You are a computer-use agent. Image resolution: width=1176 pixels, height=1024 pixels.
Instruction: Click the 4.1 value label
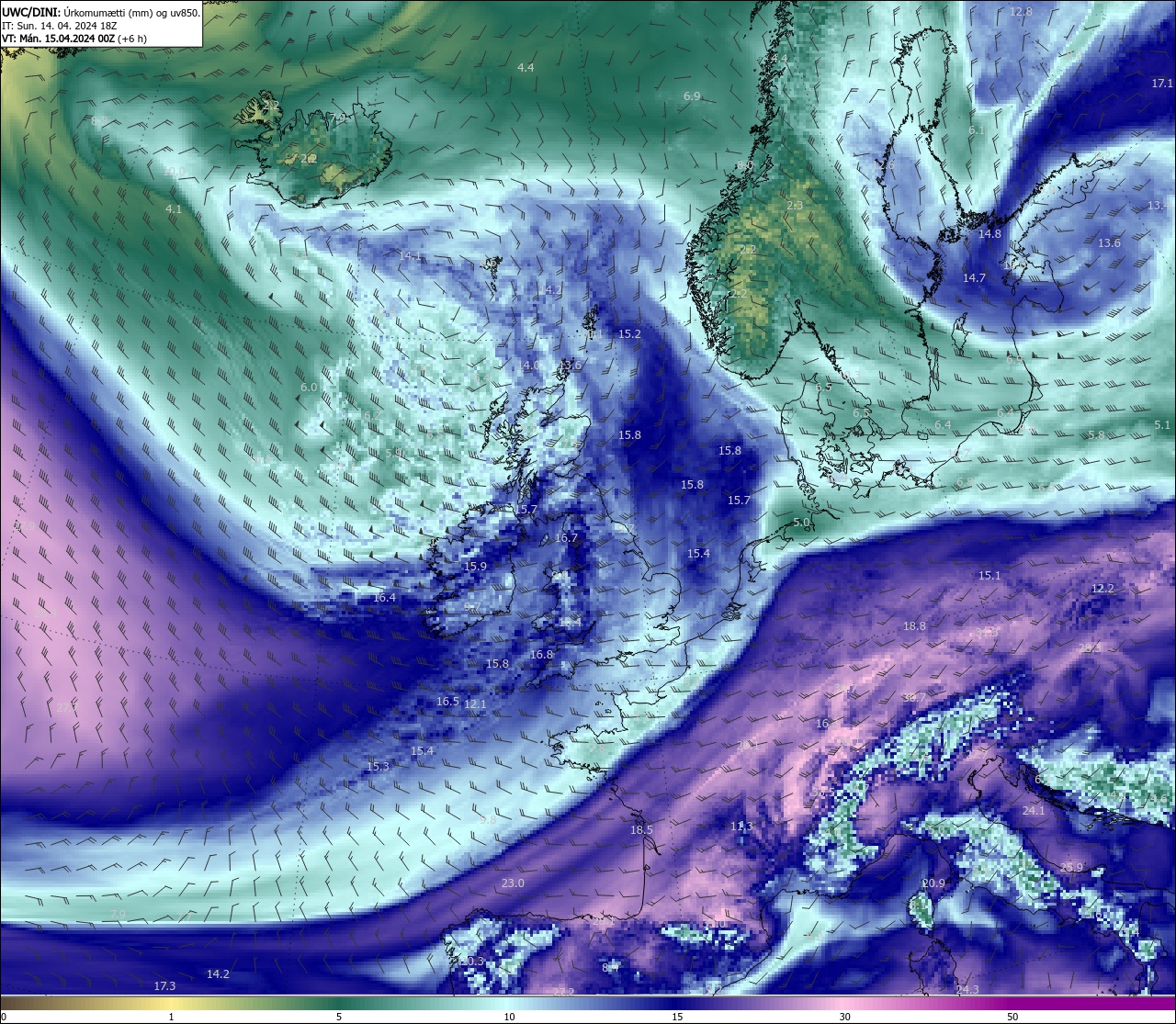(174, 209)
